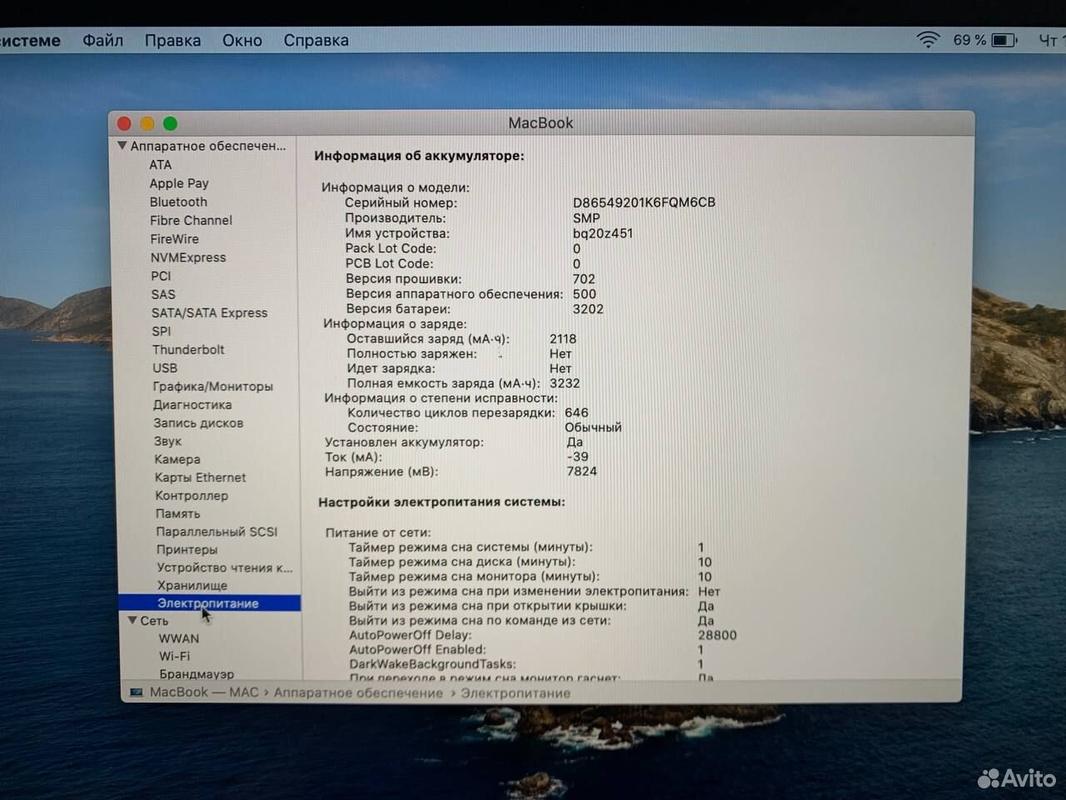The height and width of the screenshot is (800, 1066).
Task: Select Графика/Мониторы in the sidebar
Action: coord(213,386)
